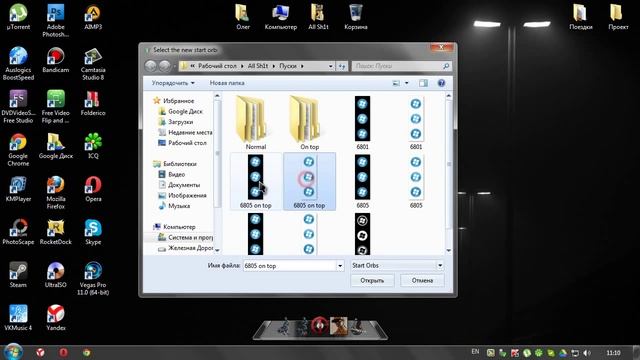Click the Новая папка button
The height and width of the screenshot is (360, 640).
(227, 83)
